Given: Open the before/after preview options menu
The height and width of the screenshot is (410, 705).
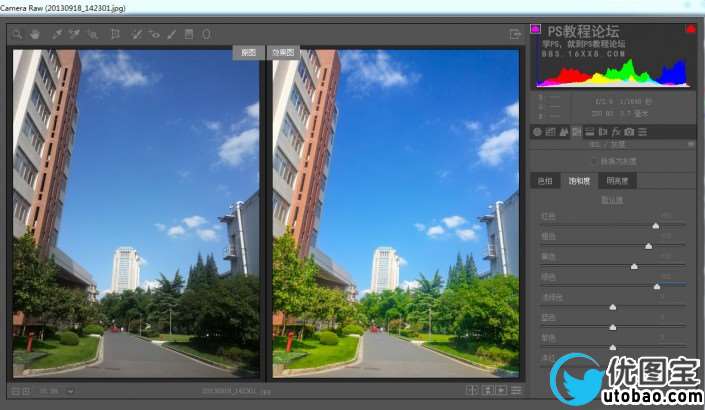Looking at the screenshot, I should click(x=516, y=390).
